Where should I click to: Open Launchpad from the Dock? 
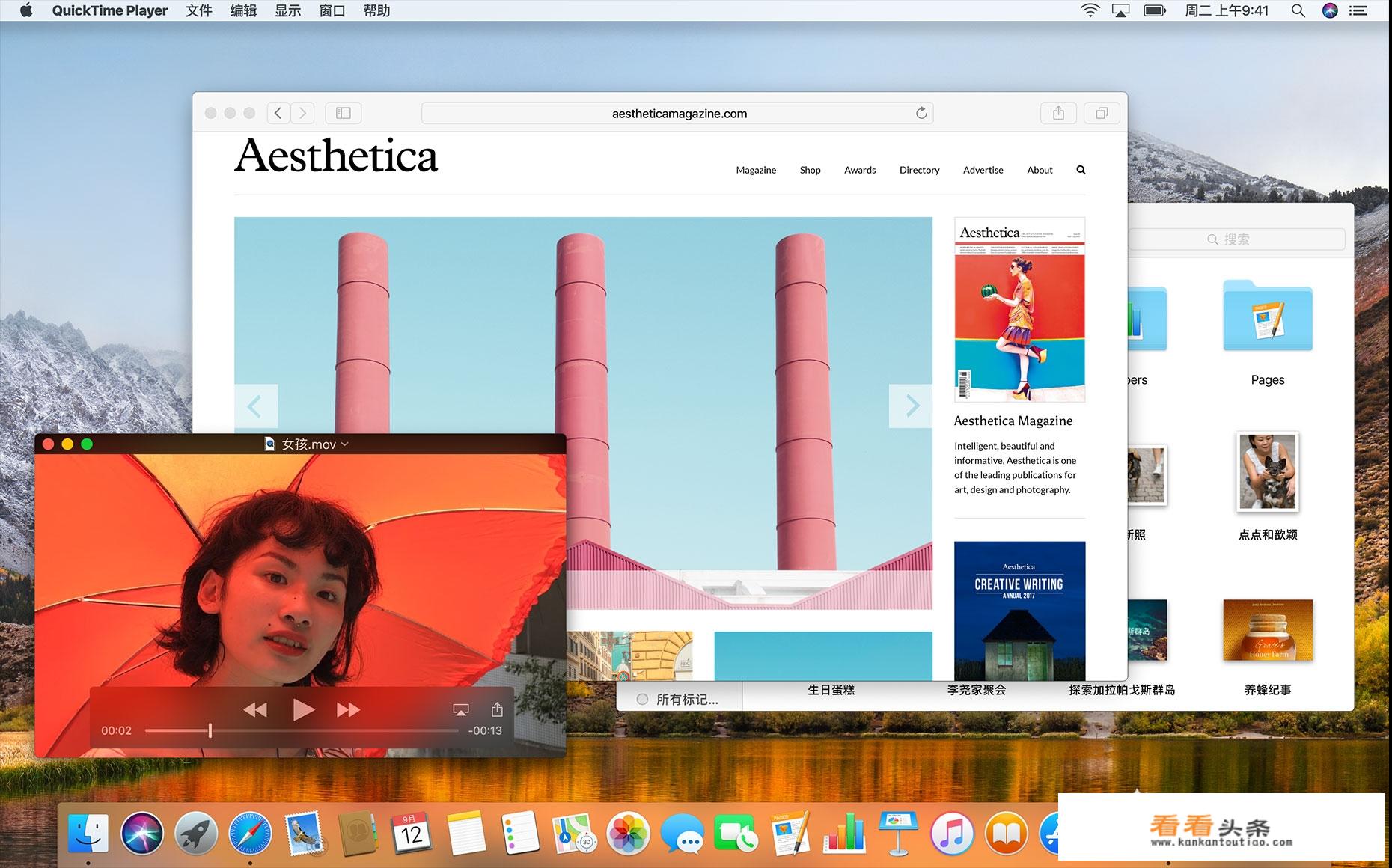click(196, 833)
